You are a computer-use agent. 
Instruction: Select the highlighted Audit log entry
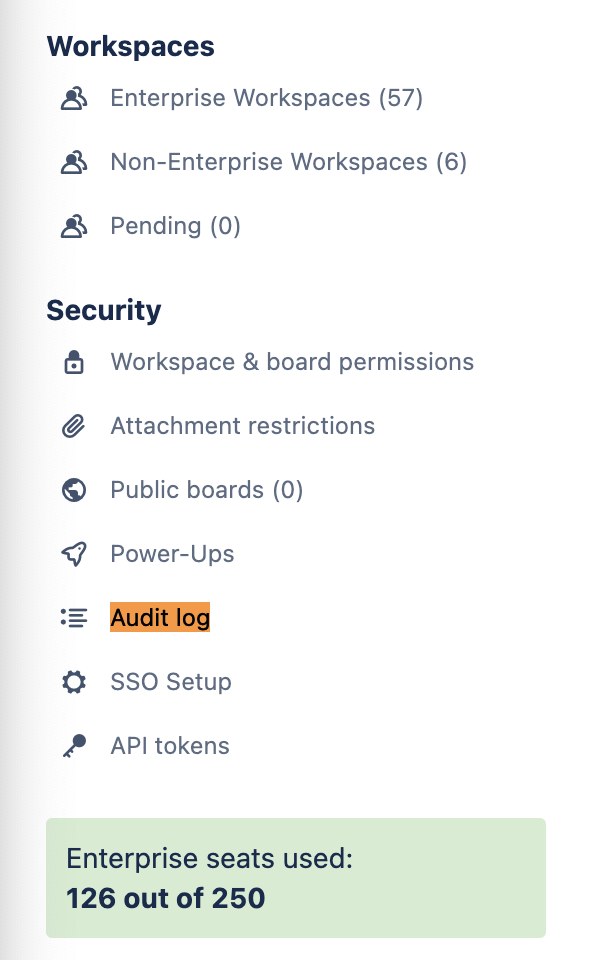(160, 618)
